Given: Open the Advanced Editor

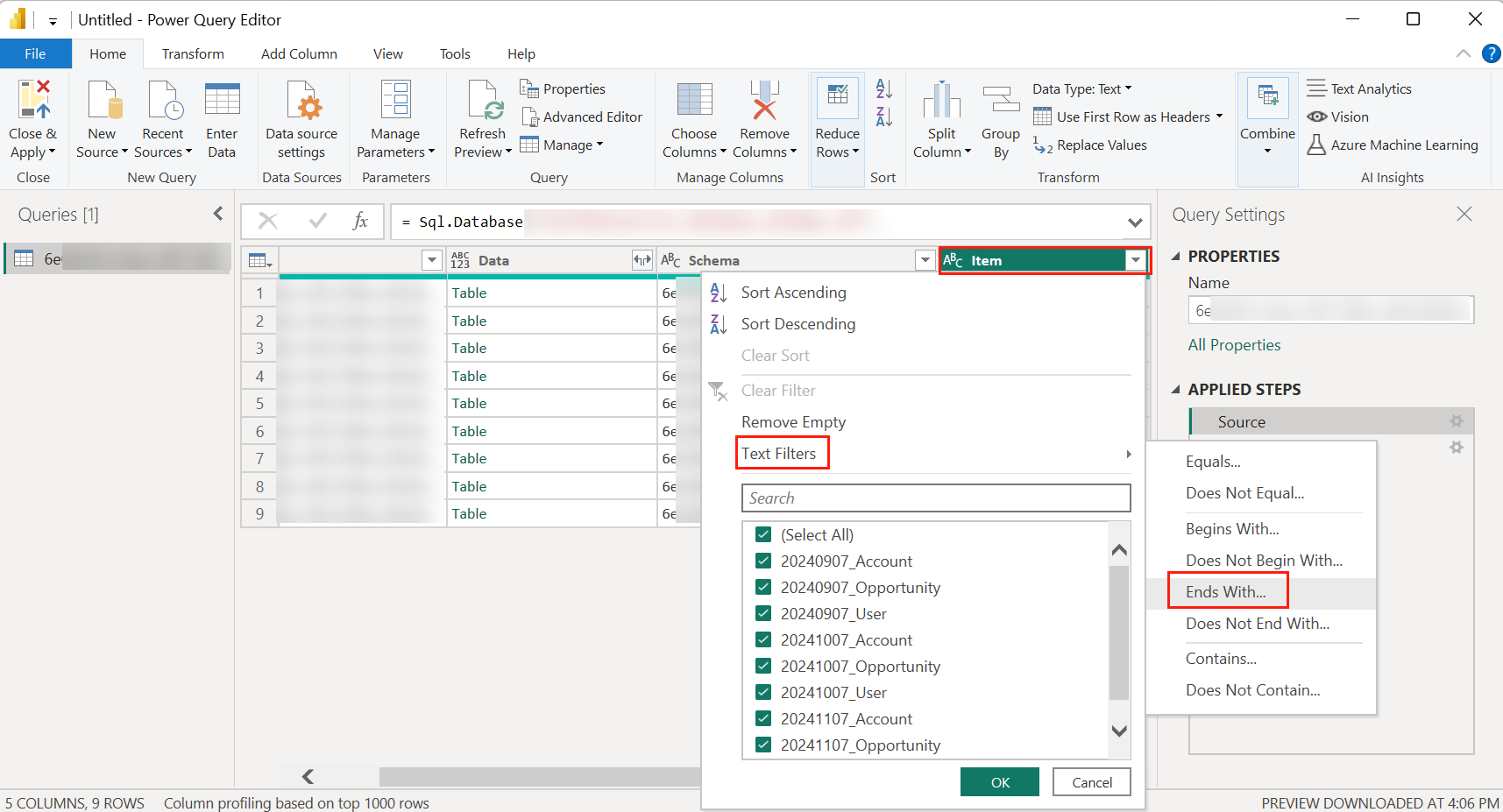Looking at the screenshot, I should (x=582, y=117).
